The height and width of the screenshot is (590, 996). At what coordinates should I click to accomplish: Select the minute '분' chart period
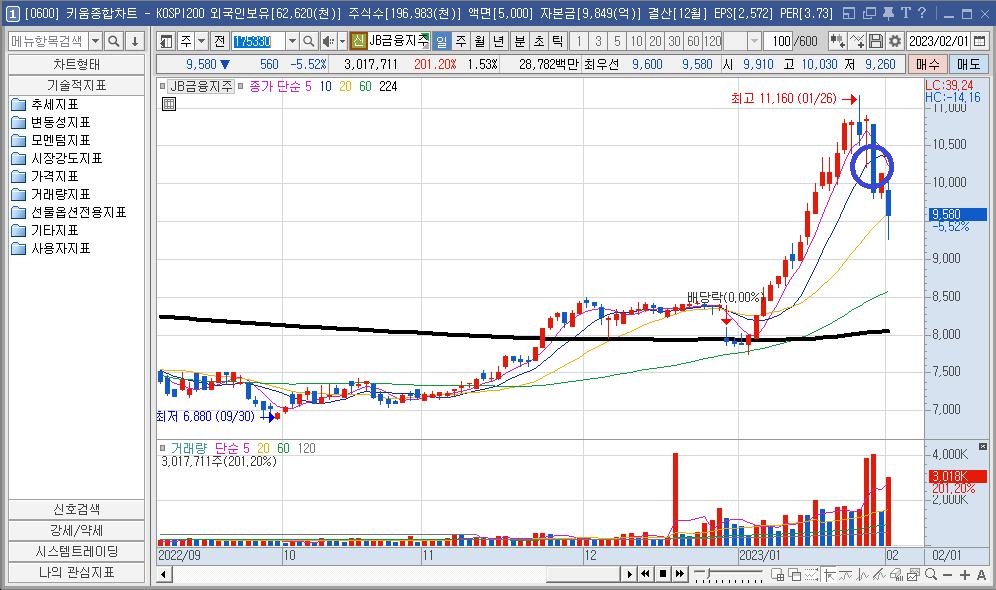pyautogui.click(x=520, y=41)
